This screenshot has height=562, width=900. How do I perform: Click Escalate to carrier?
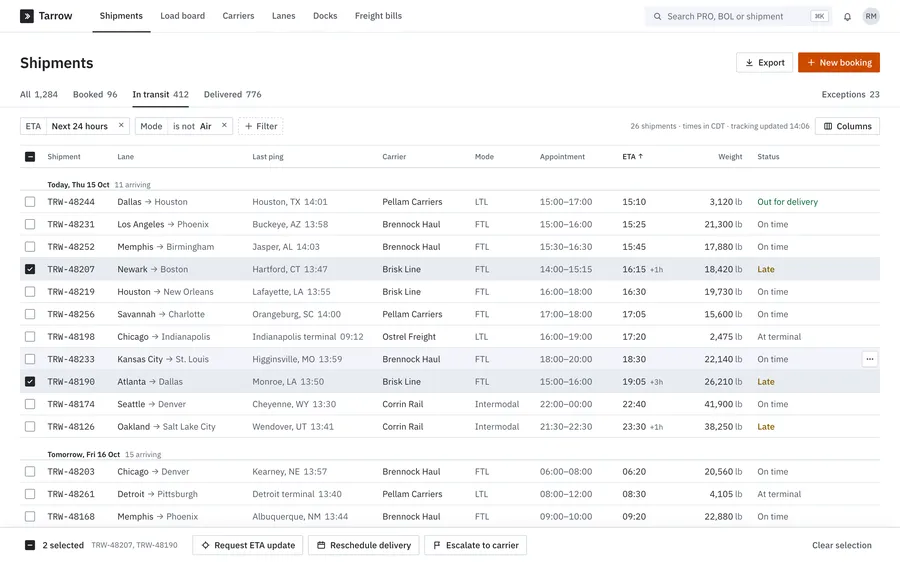pyautogui.click(x=476, y=545)
